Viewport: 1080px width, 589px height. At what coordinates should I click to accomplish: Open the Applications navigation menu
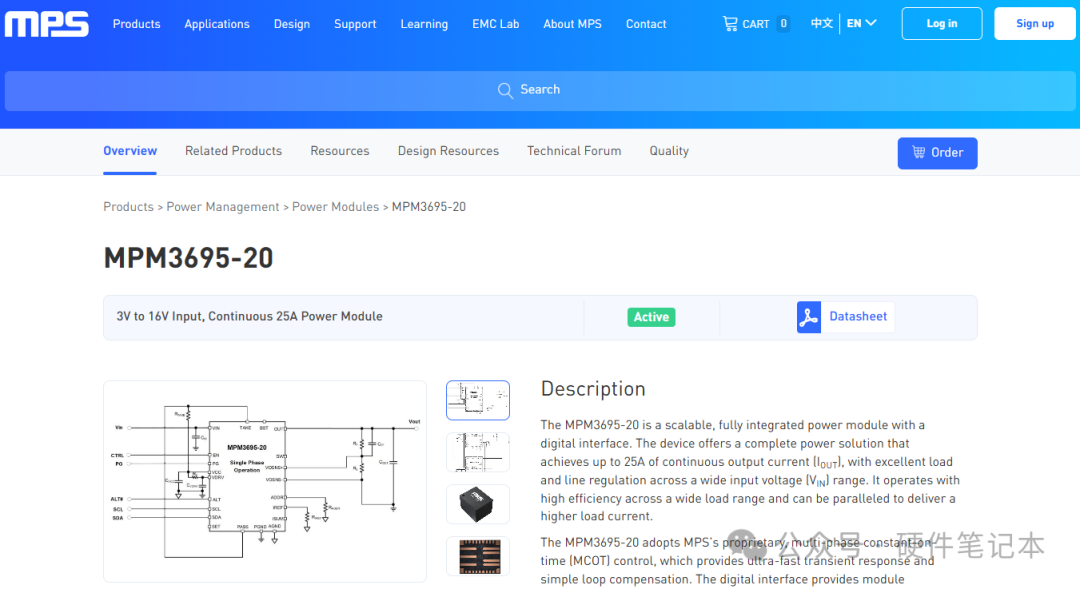[x=217, y=24]
